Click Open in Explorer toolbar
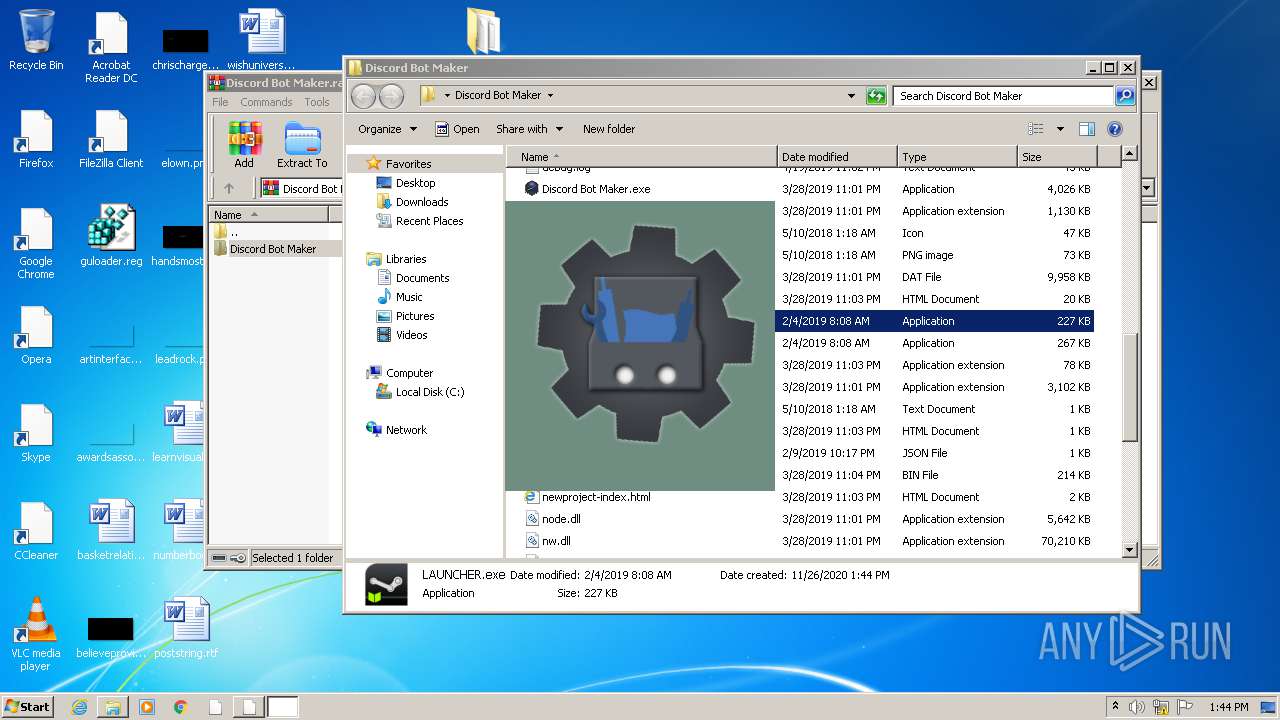The height and width of the screenshot is (720, 1280). (457, 129)
